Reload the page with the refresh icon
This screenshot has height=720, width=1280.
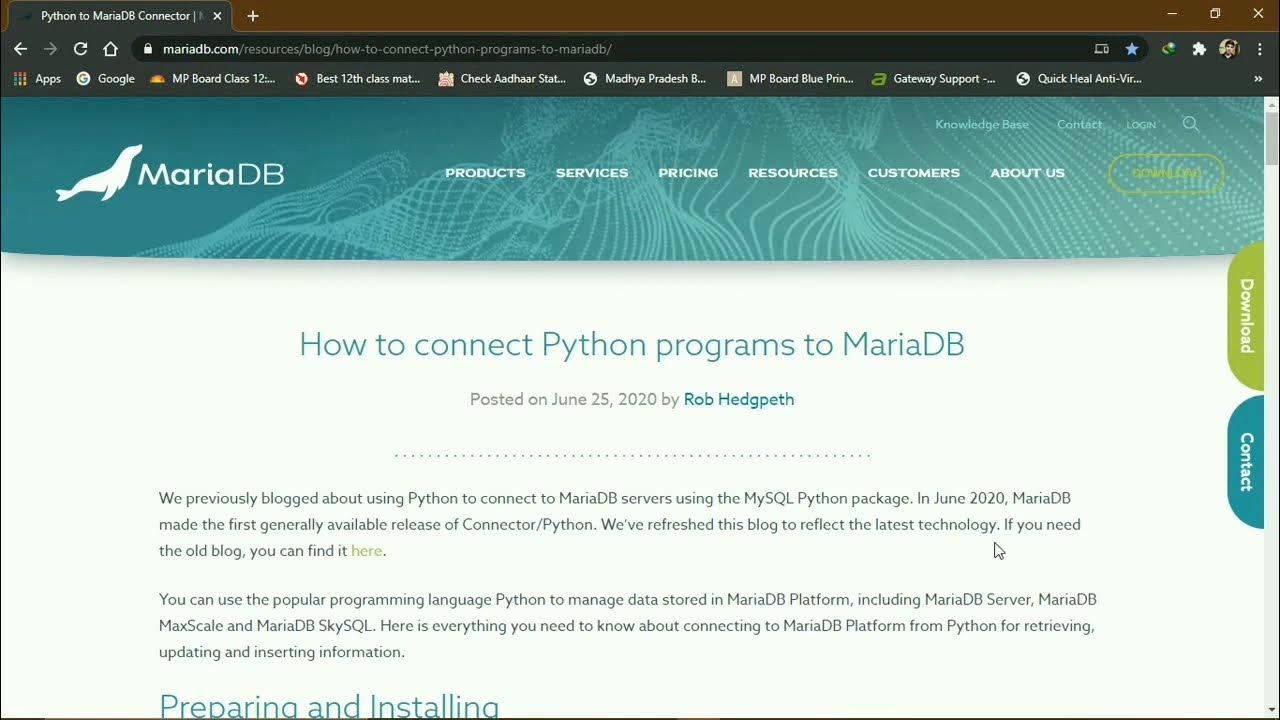[80, 49]
